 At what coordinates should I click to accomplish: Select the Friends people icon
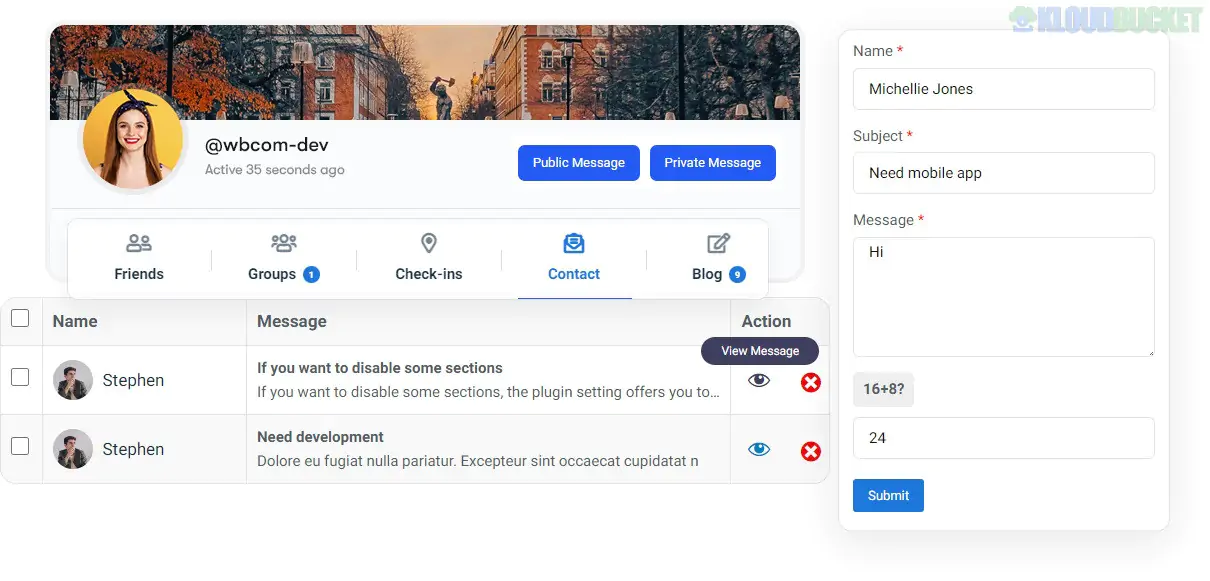pyautogui.click(x=139, y=242)
